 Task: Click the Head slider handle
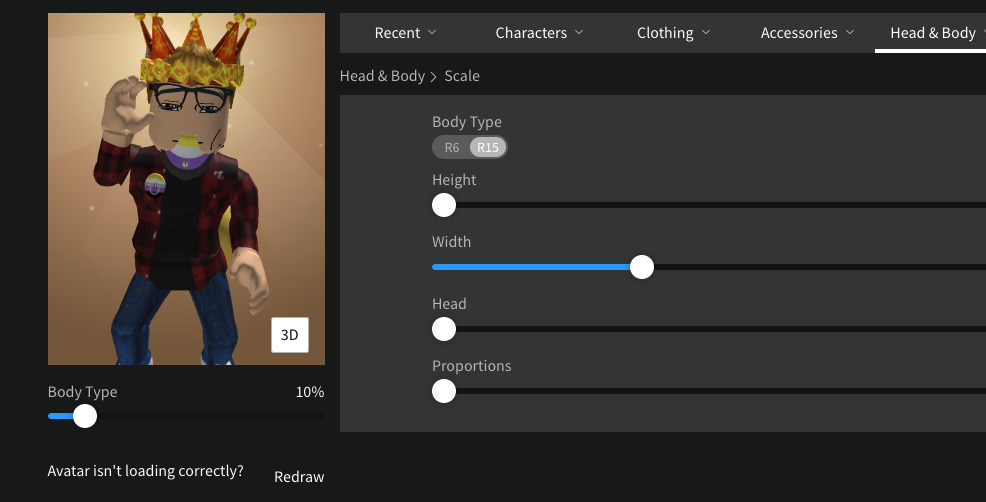[x=444, y=329]
